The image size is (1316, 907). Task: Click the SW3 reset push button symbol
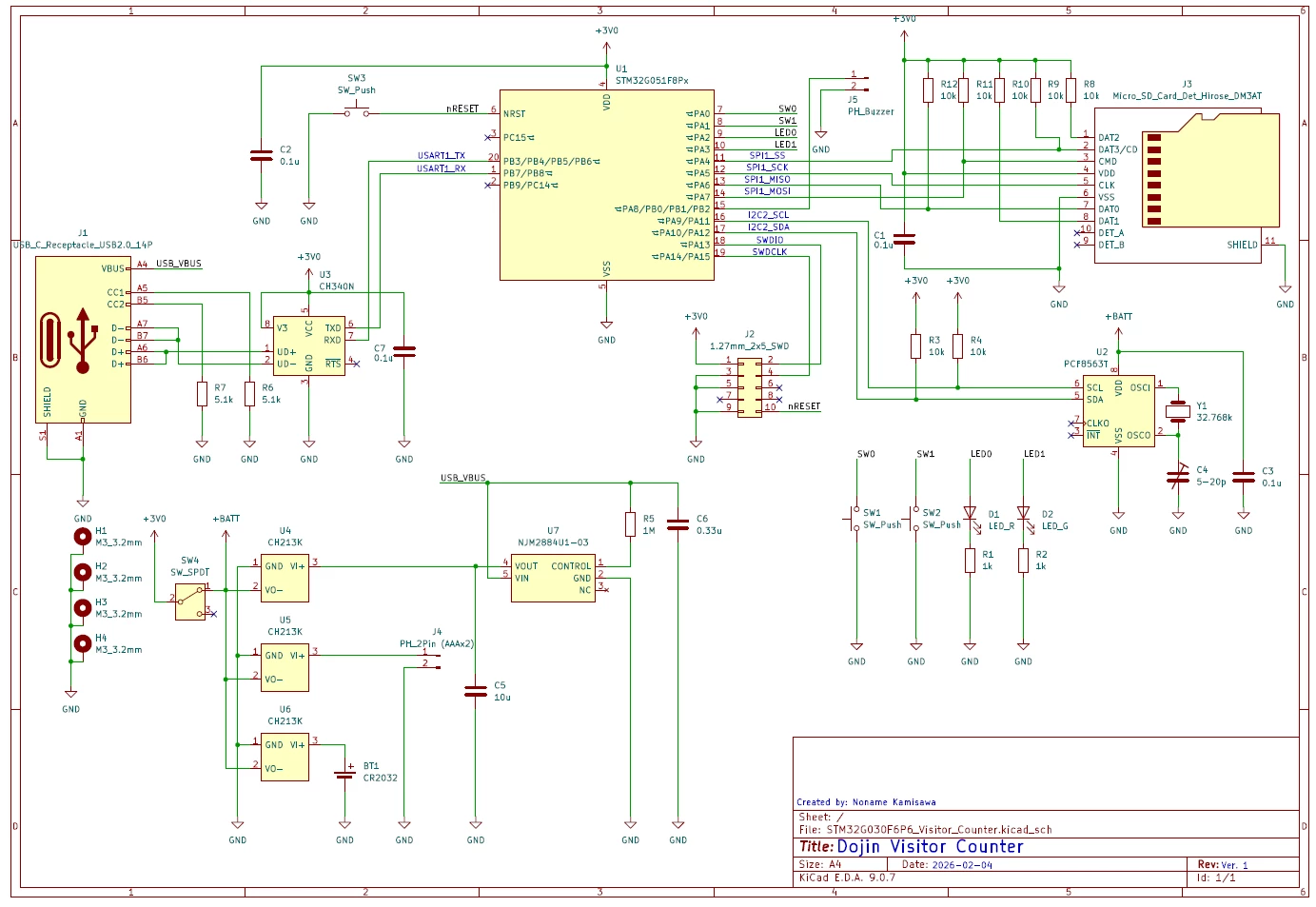(357, 108)
